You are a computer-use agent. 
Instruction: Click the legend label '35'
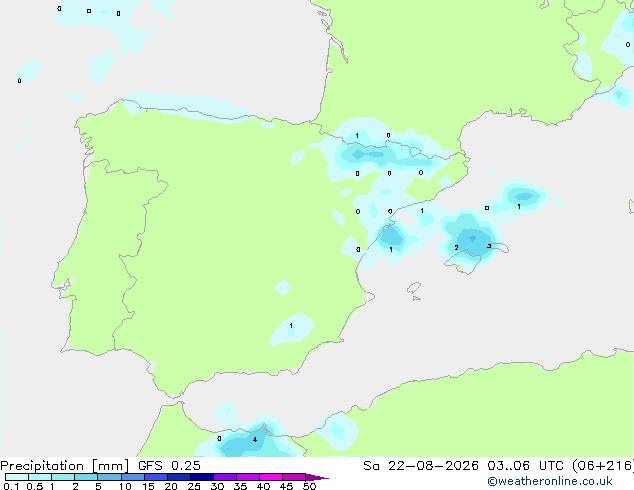[240, 486]
